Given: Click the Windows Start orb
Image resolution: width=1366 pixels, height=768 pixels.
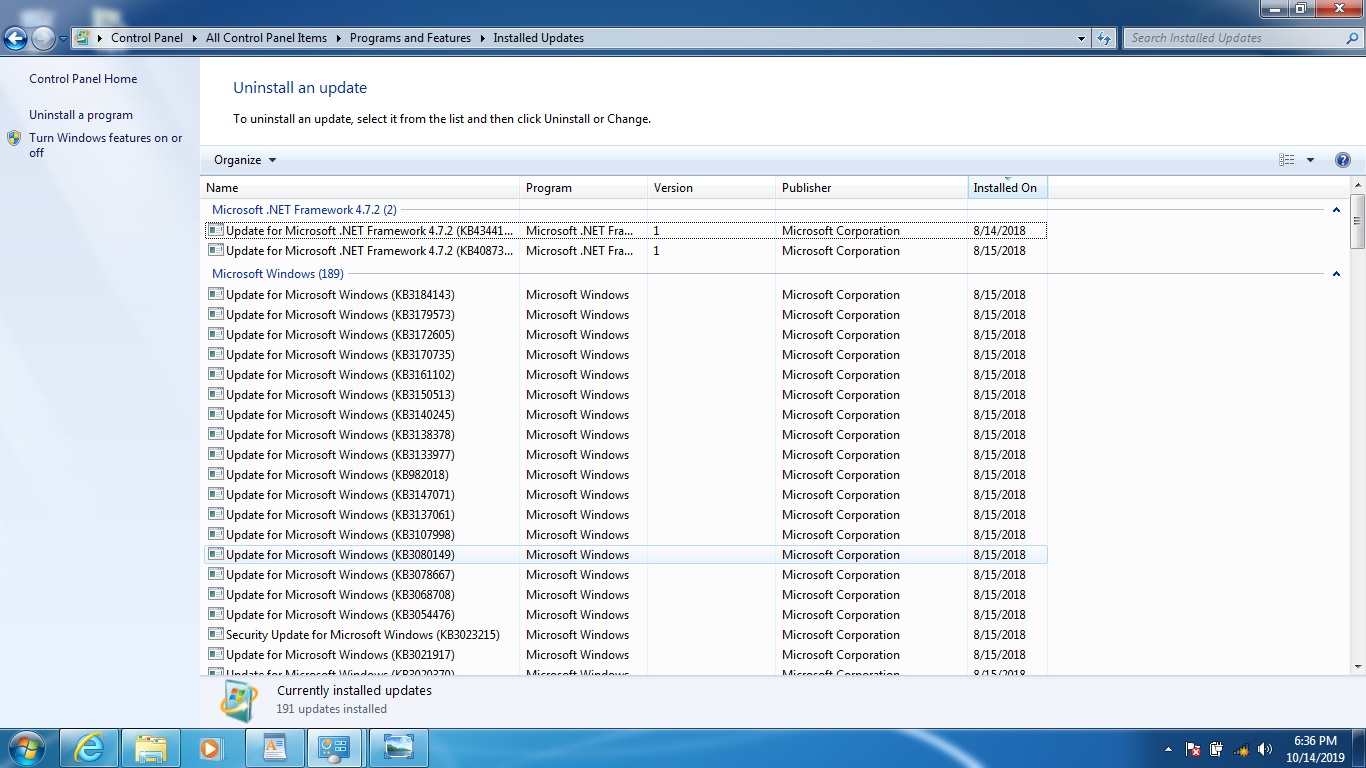Looking at the screenshot, I should click(26, 747).
